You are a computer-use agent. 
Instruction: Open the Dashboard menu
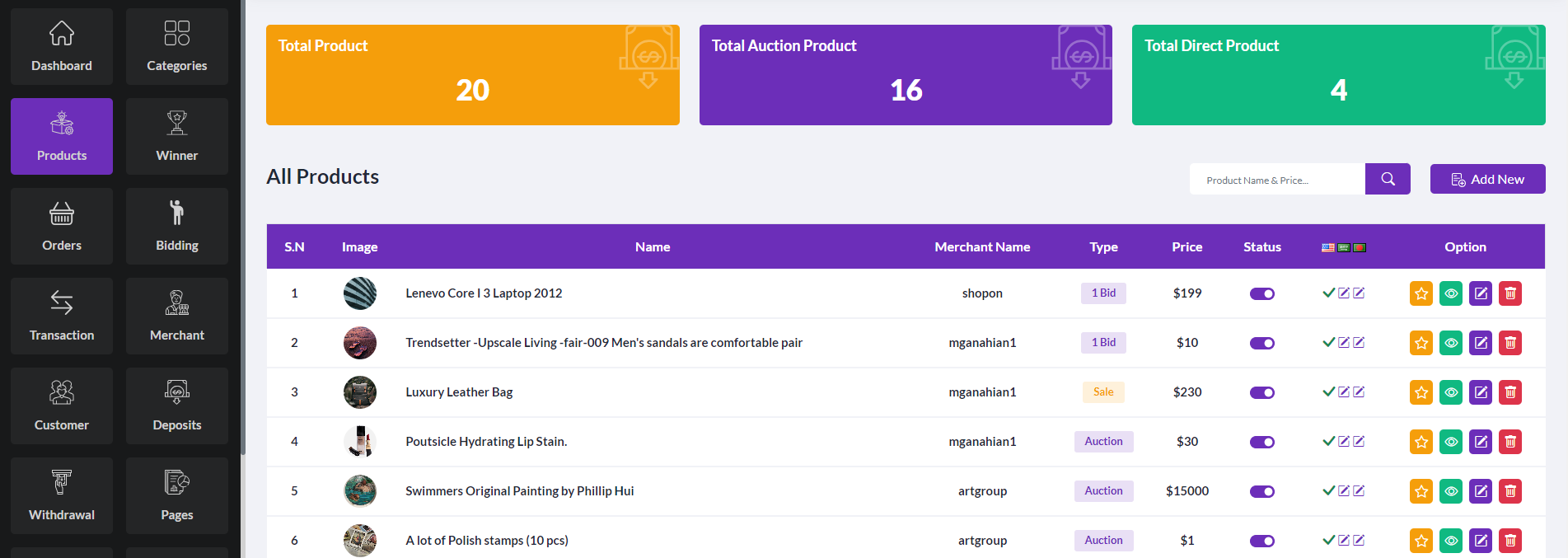click(x=62, y=46)
